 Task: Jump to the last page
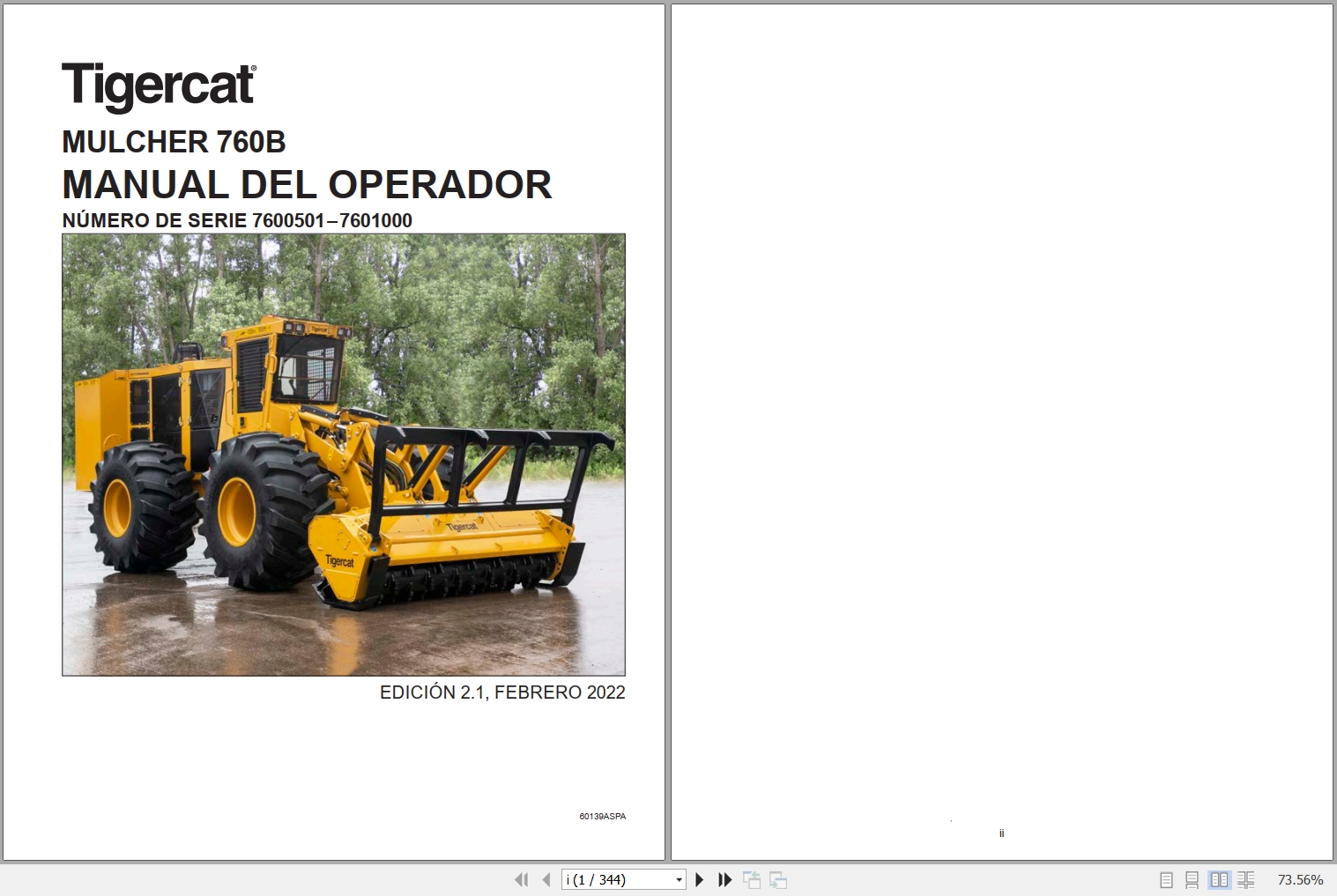[724, 879]
